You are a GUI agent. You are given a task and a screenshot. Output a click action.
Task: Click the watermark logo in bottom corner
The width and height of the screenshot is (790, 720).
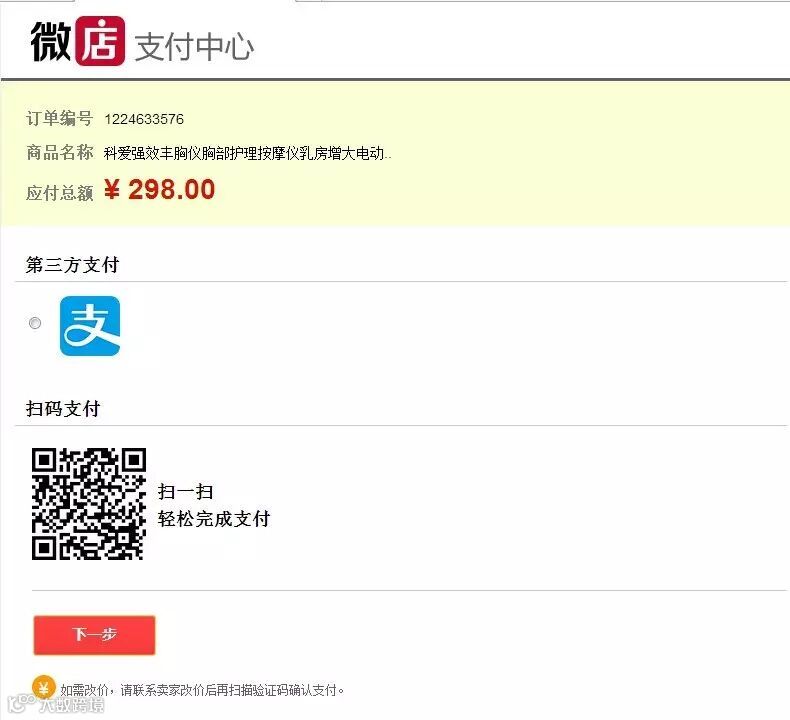click(x=56, y=704)
